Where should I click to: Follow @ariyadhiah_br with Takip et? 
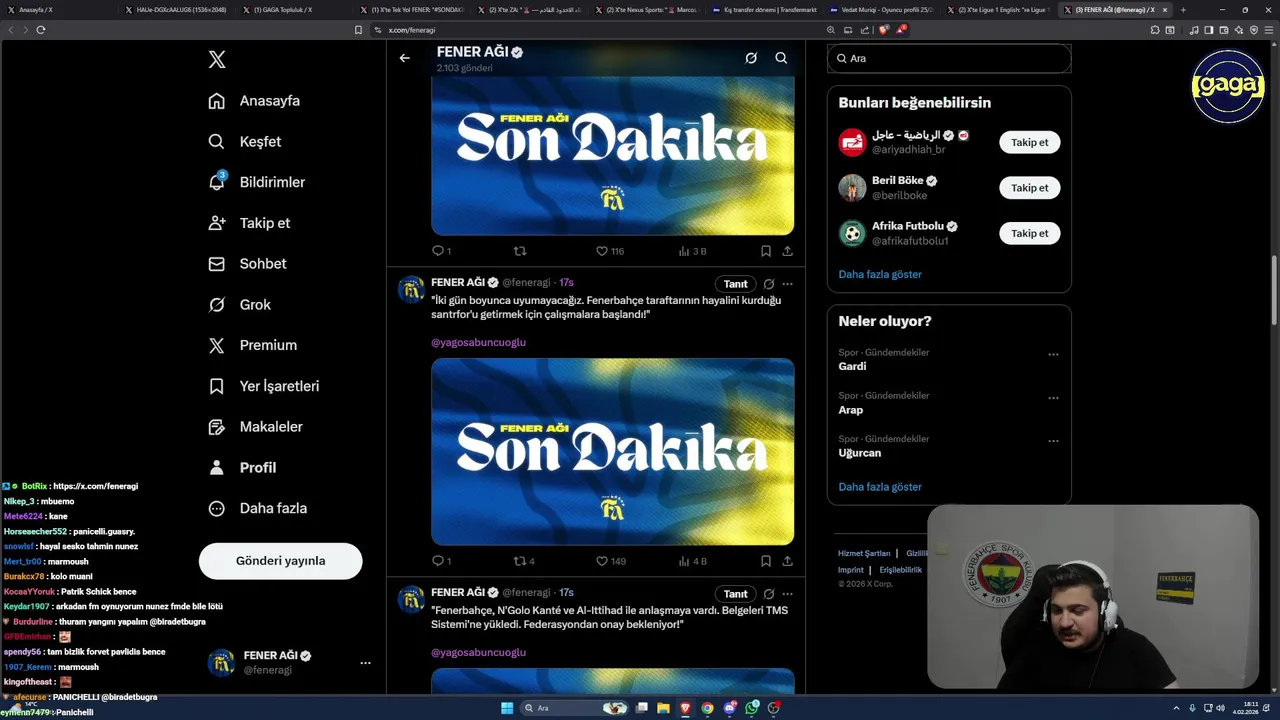tap(1029, 142)
